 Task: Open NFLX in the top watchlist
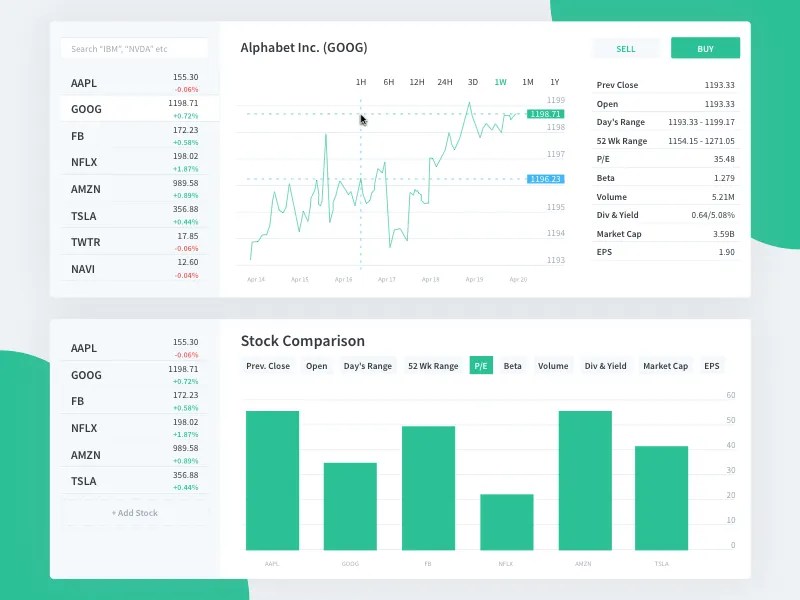coord(135,162)
